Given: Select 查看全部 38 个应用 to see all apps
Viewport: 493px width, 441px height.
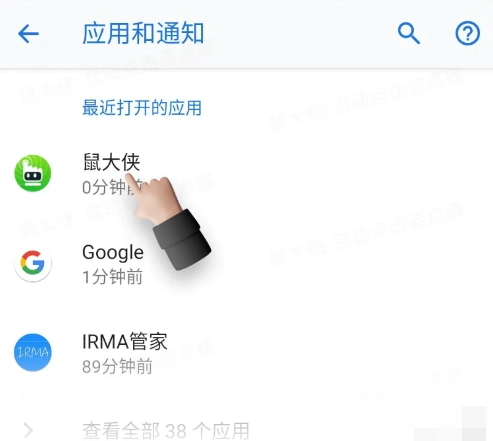Looking at the screenshot, I should 246,430.
